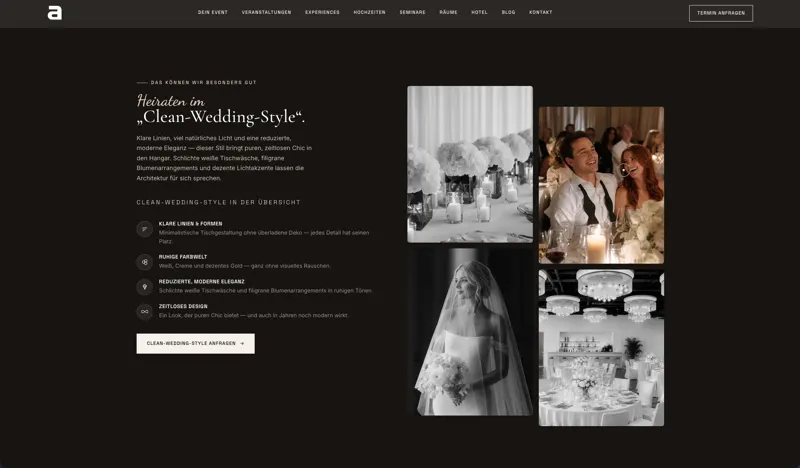Image resolution: width=800 pixels, height=468 pixels.
Task: Click the Ruhige Farbwelt icon
Action: 144,262
